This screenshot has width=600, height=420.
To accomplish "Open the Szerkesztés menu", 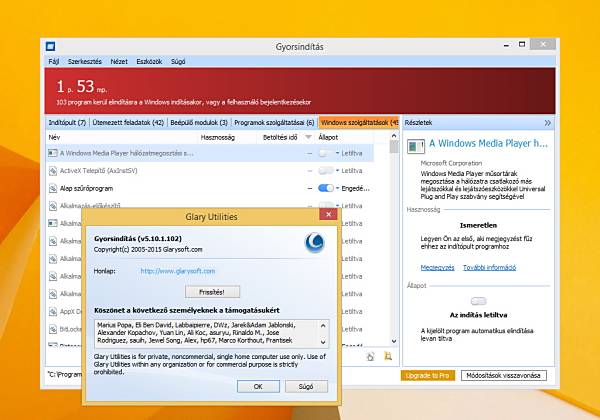I will tap(85, 62).
